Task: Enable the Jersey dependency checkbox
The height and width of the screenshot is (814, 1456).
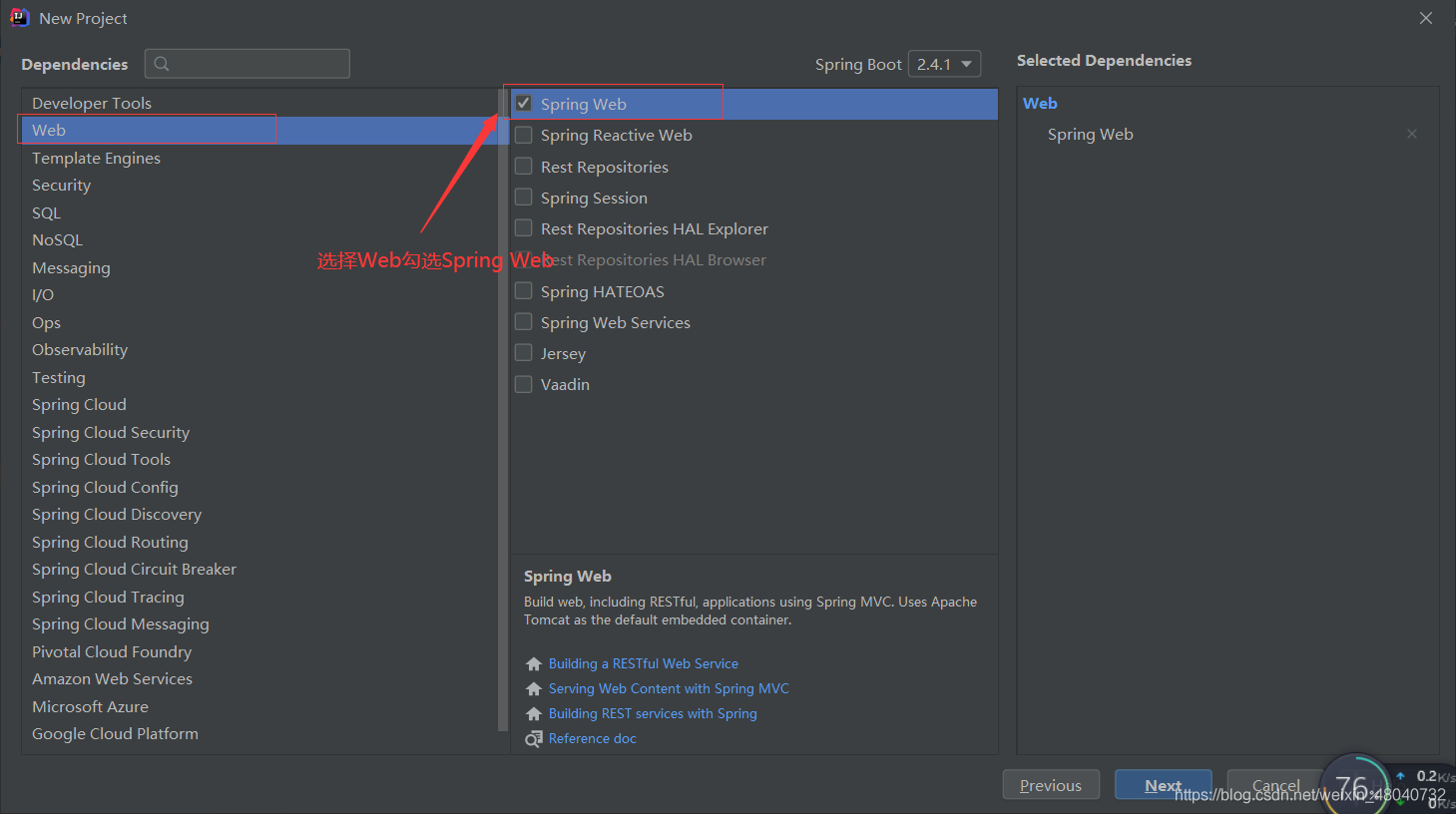Action: pos(524,352)
